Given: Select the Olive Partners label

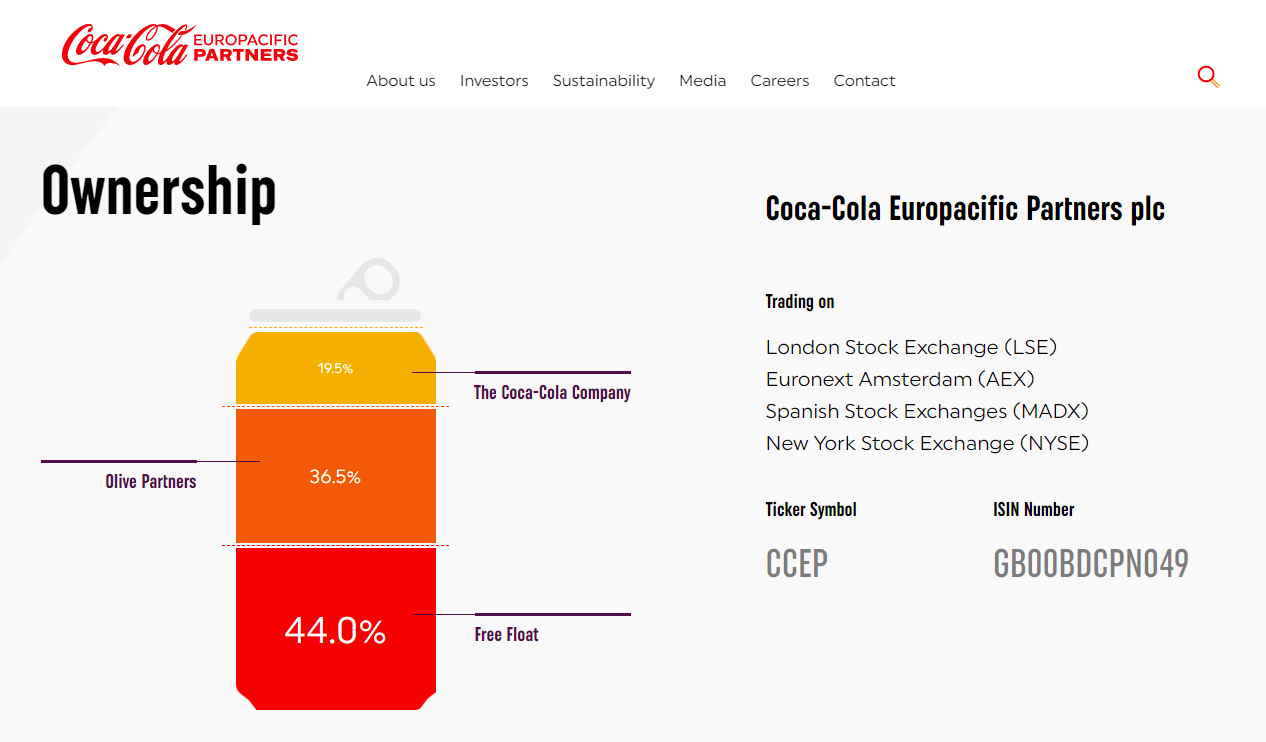Looking at the screenshot, I should point(151,482).
